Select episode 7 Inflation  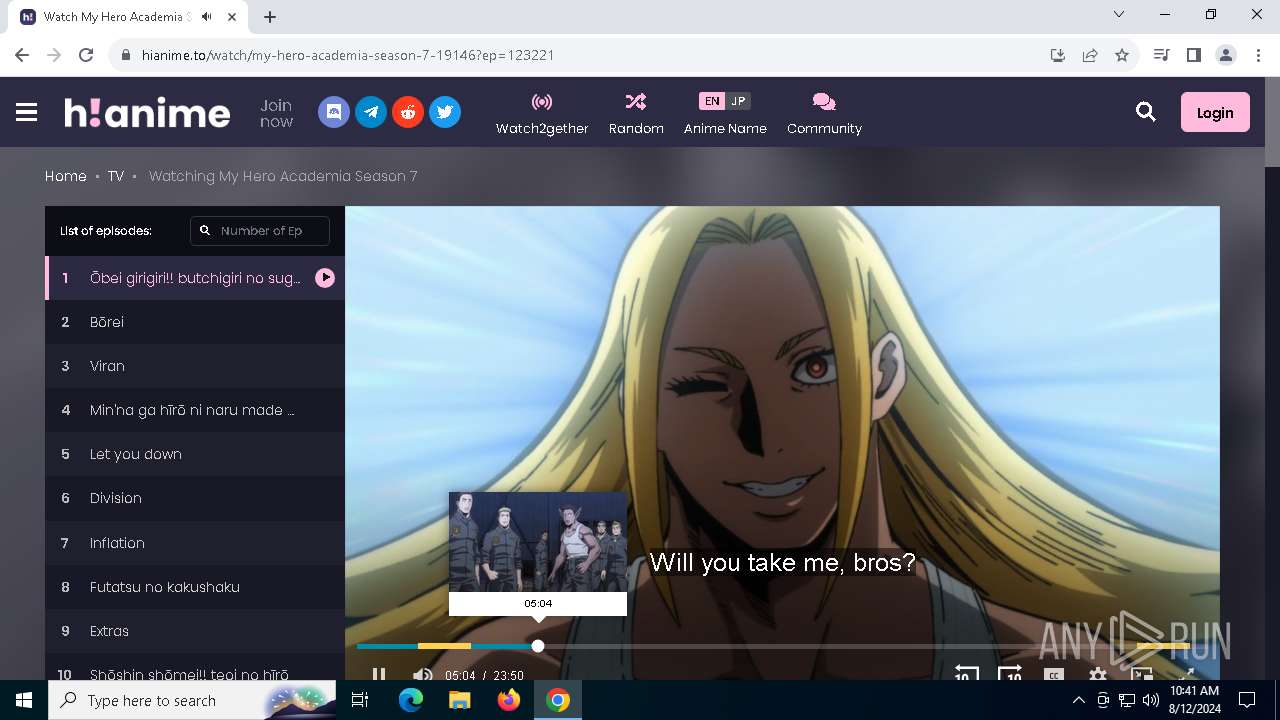tap(195, 543)
